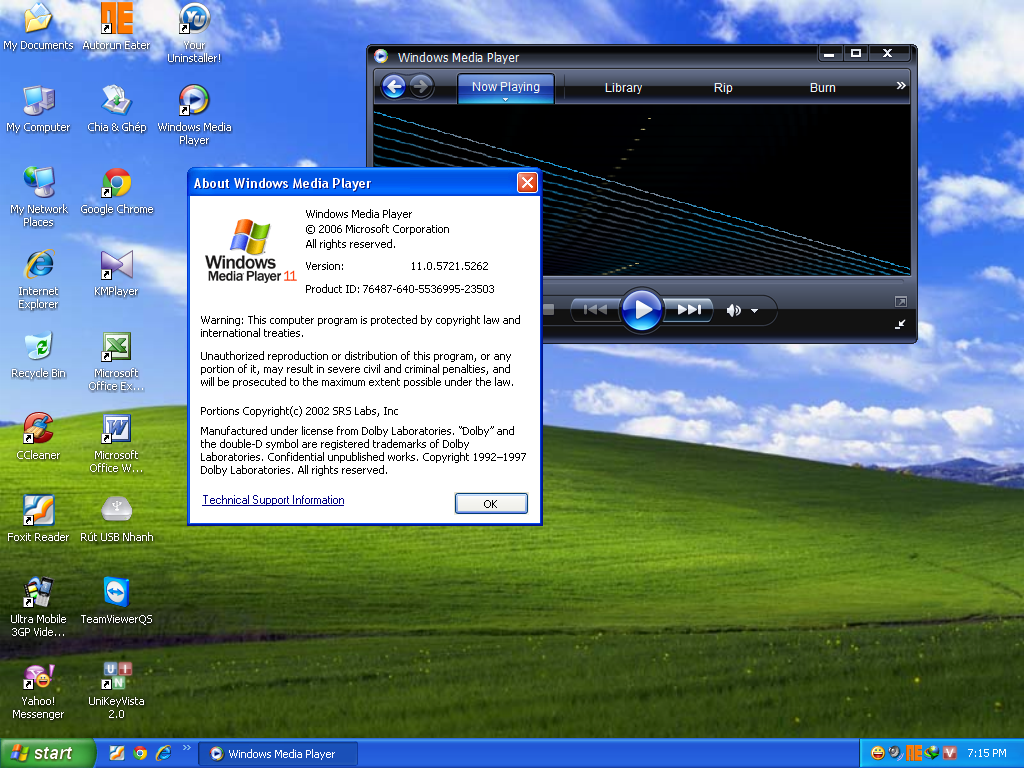
Task: Select the Microsoft Office Excel shortcut
Action: 116,361
